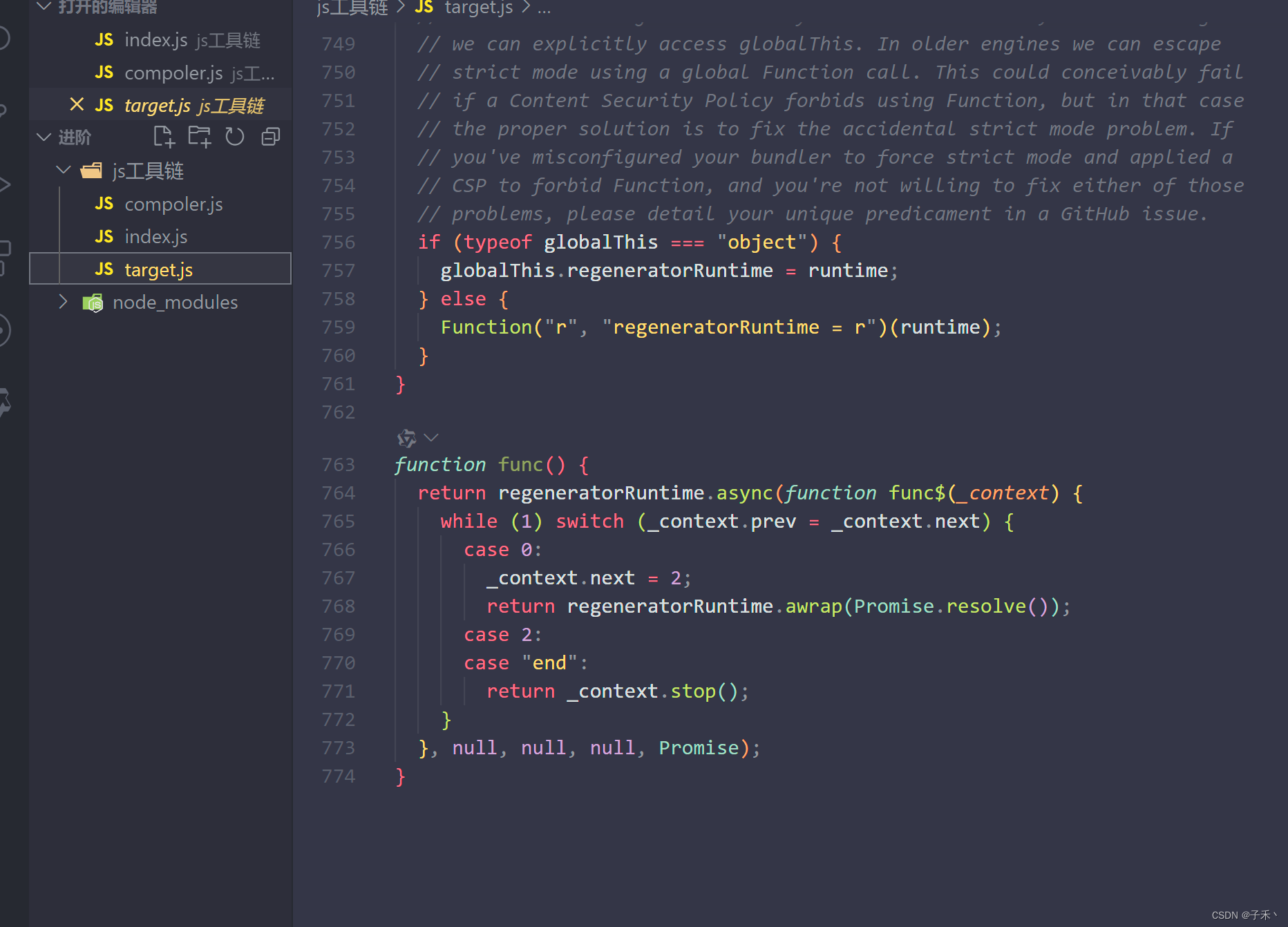Open index.js in the js工具链 folder tree
The image size is (1288, 927).
tap(160, 236)
